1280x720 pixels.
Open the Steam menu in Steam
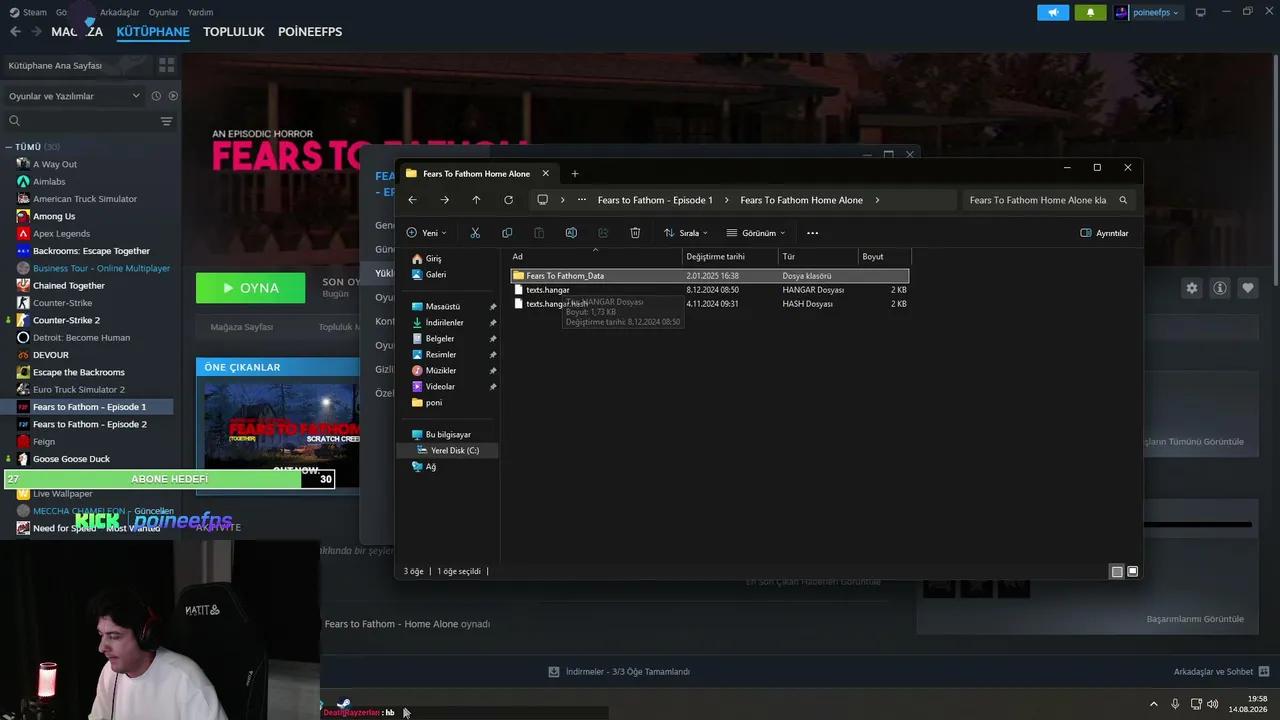35,12
